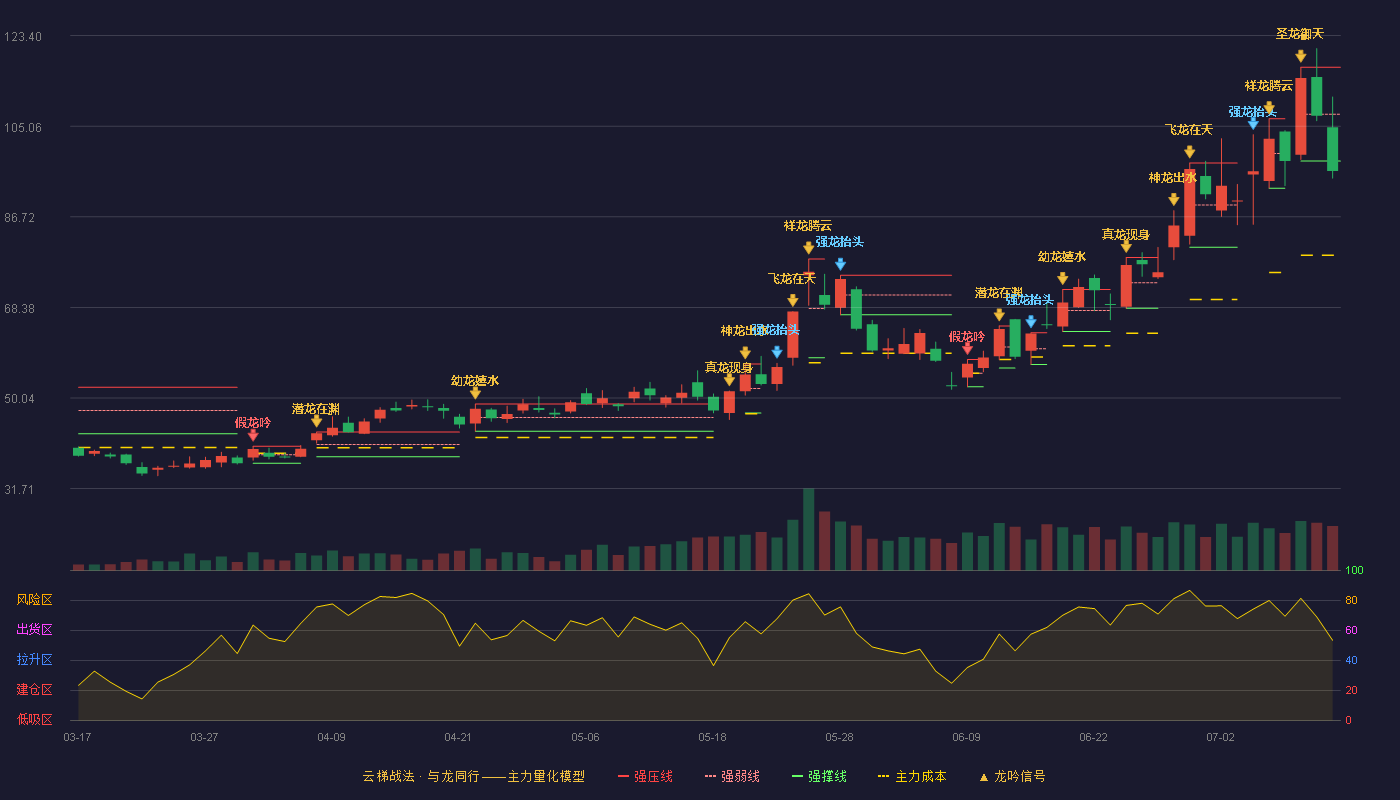Image resolution: width=1400 pixels, height=800 pixels.
Task: Click the 幼龙嬉水 arrow near 04-21
Action: [x=475, y=393]
